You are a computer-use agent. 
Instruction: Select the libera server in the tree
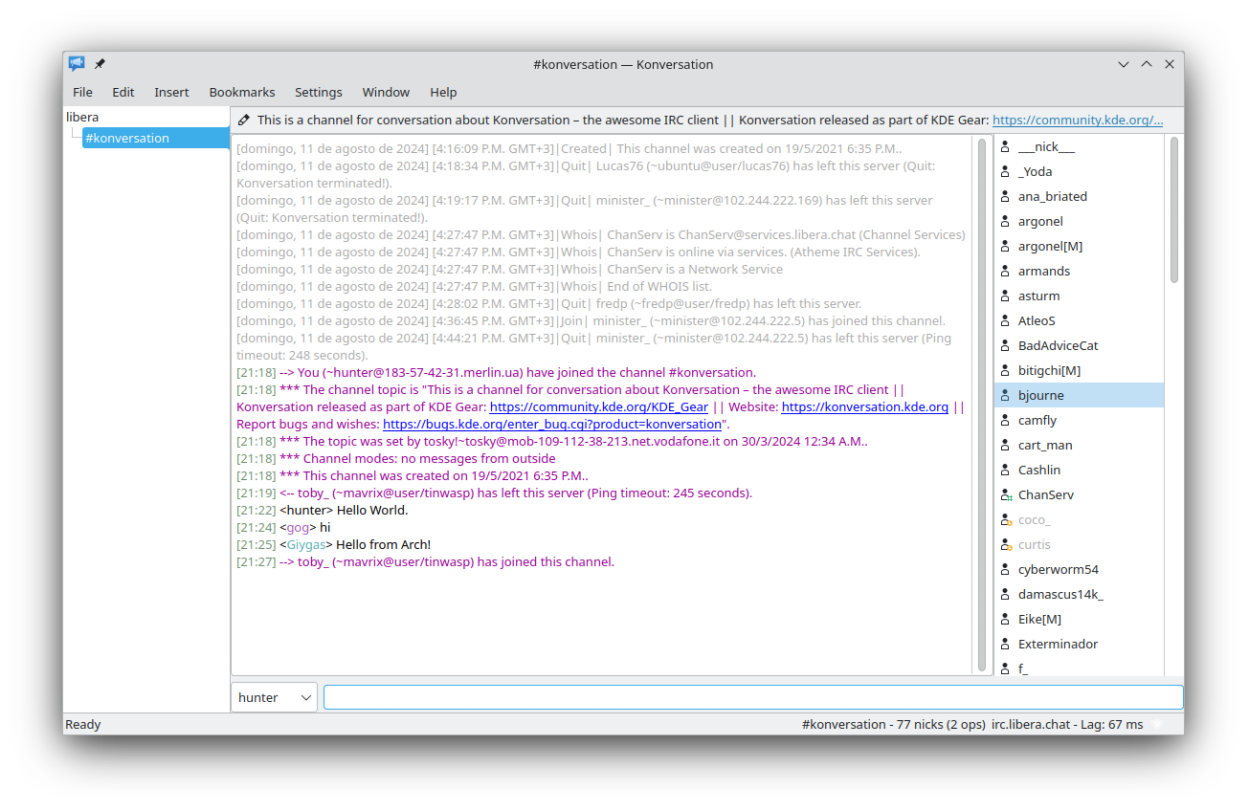83,117
